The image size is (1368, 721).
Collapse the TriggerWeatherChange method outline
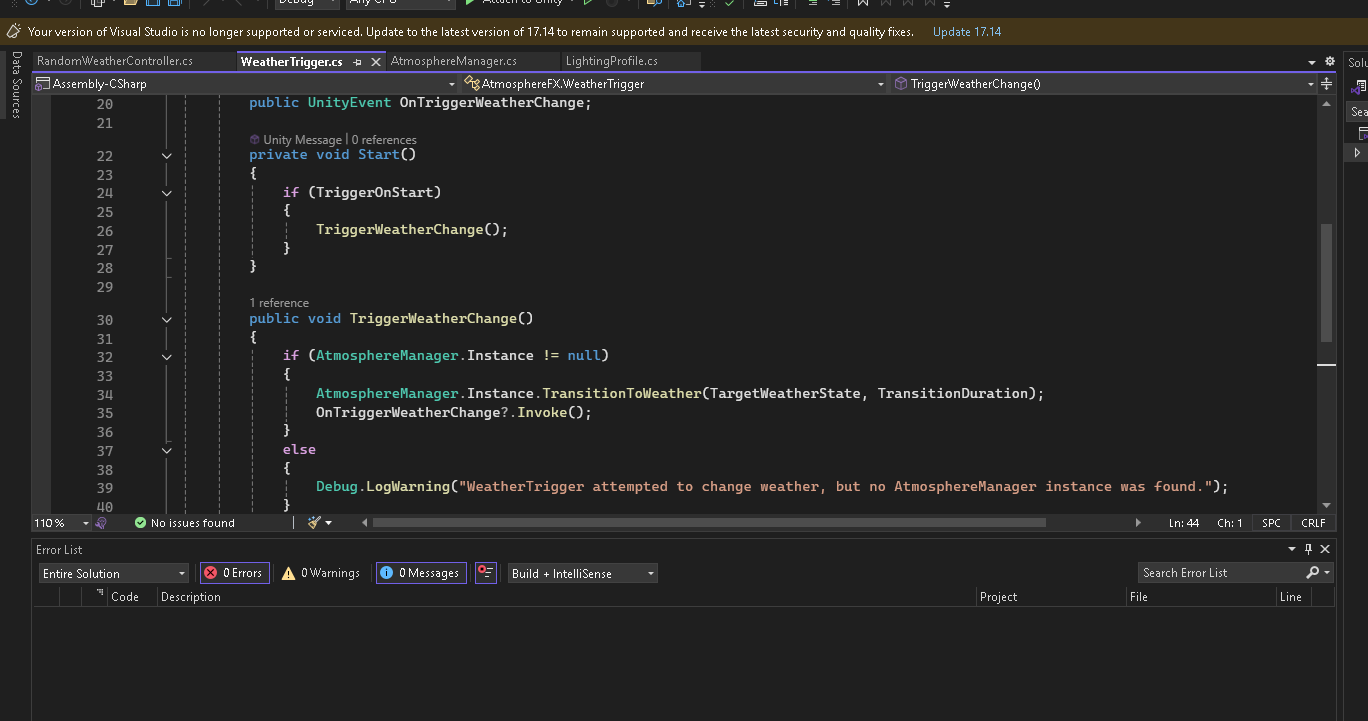(166, 319)
